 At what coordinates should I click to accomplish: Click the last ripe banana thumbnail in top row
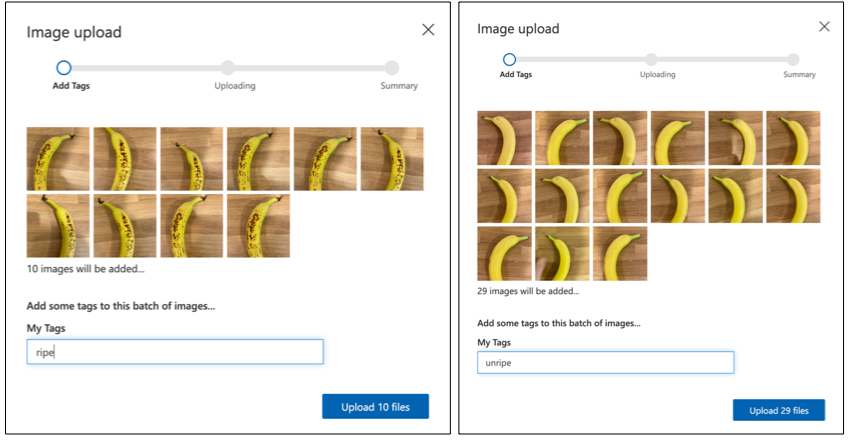tap(392, 159)
